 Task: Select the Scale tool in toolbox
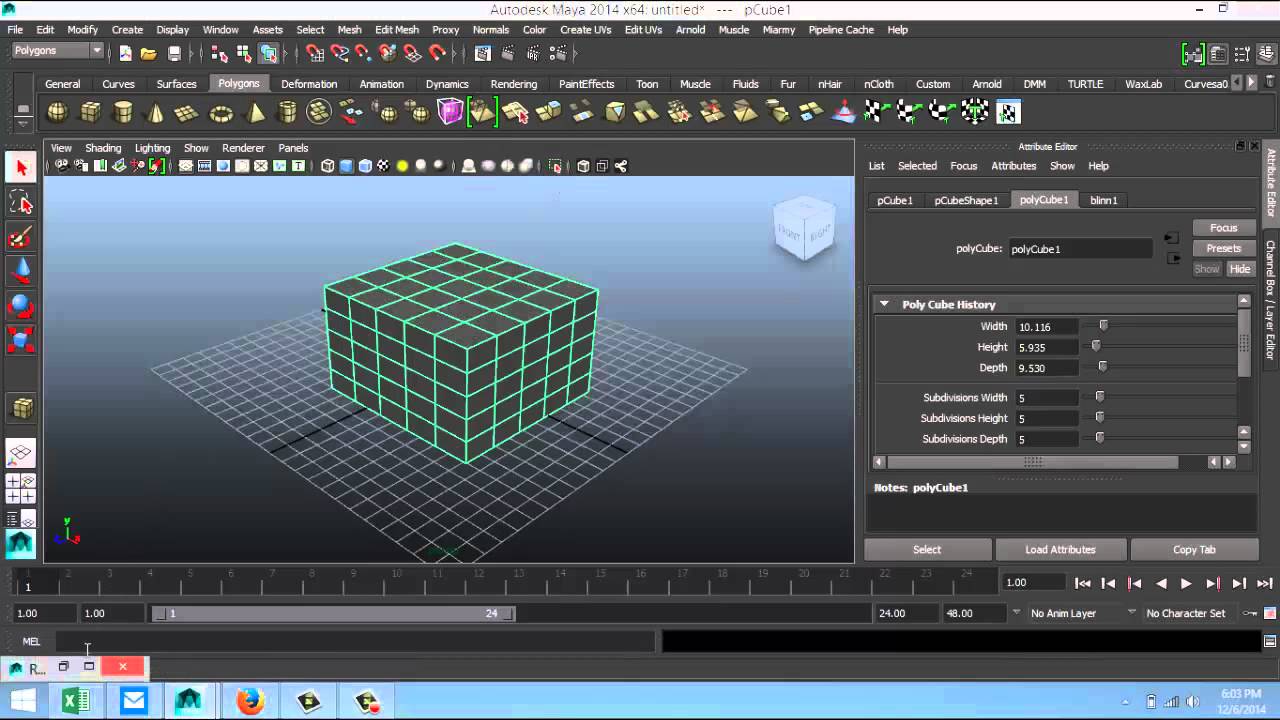pos(21,340)
